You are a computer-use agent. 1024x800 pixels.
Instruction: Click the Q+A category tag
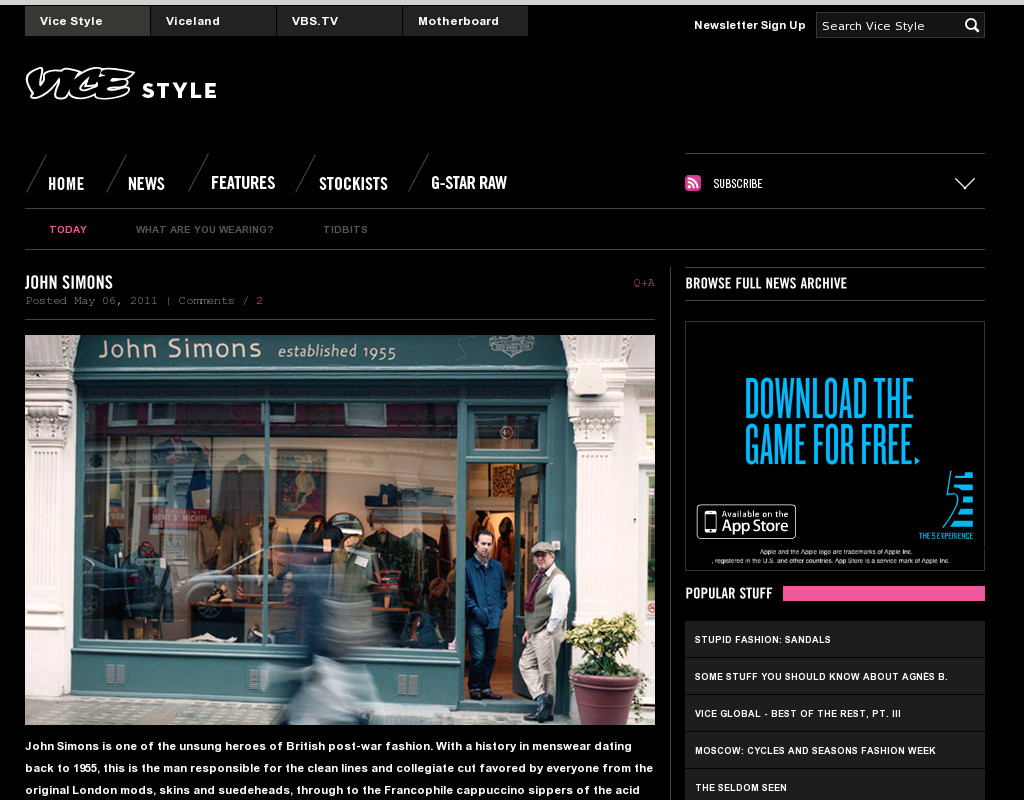pos(644,283)
